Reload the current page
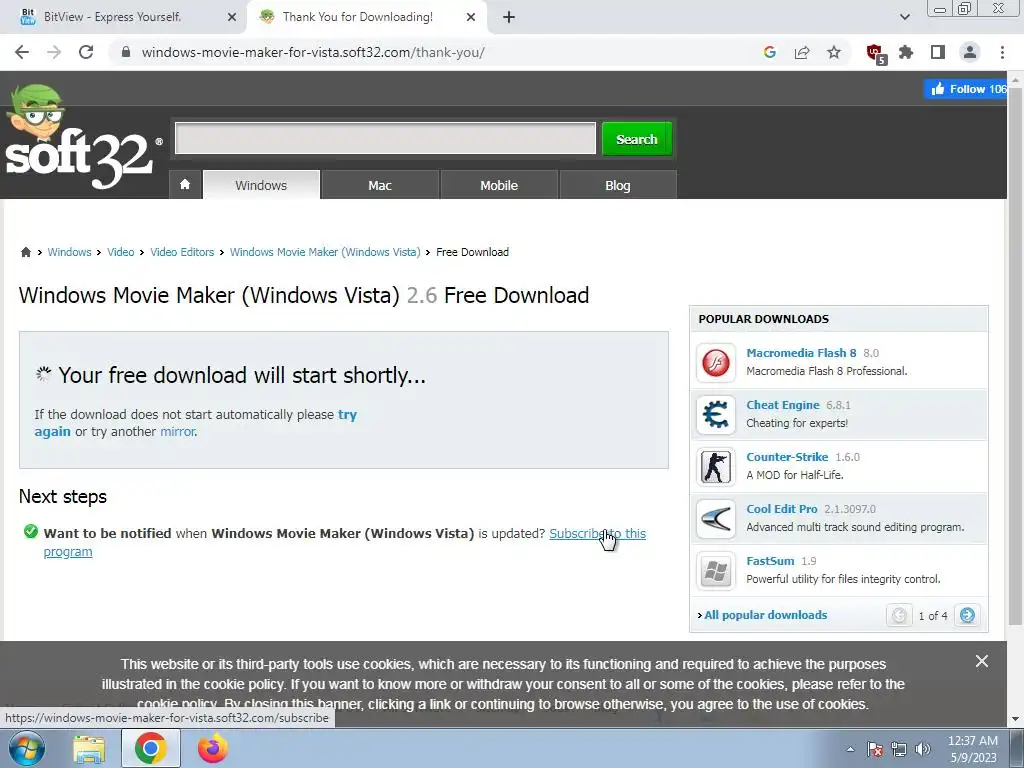 pyautogui.click(x=86, y=52)
